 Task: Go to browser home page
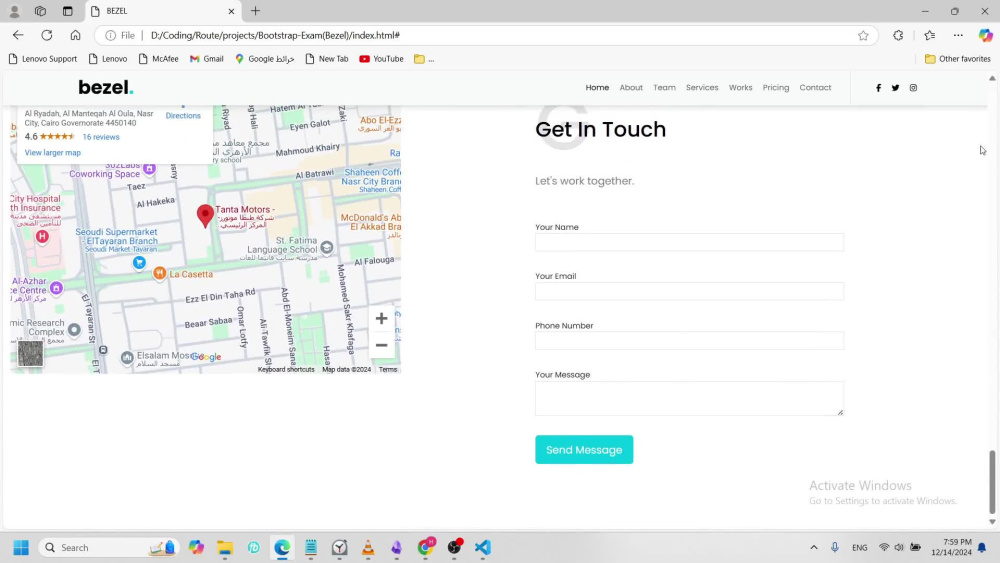click(x=75, y=35)
